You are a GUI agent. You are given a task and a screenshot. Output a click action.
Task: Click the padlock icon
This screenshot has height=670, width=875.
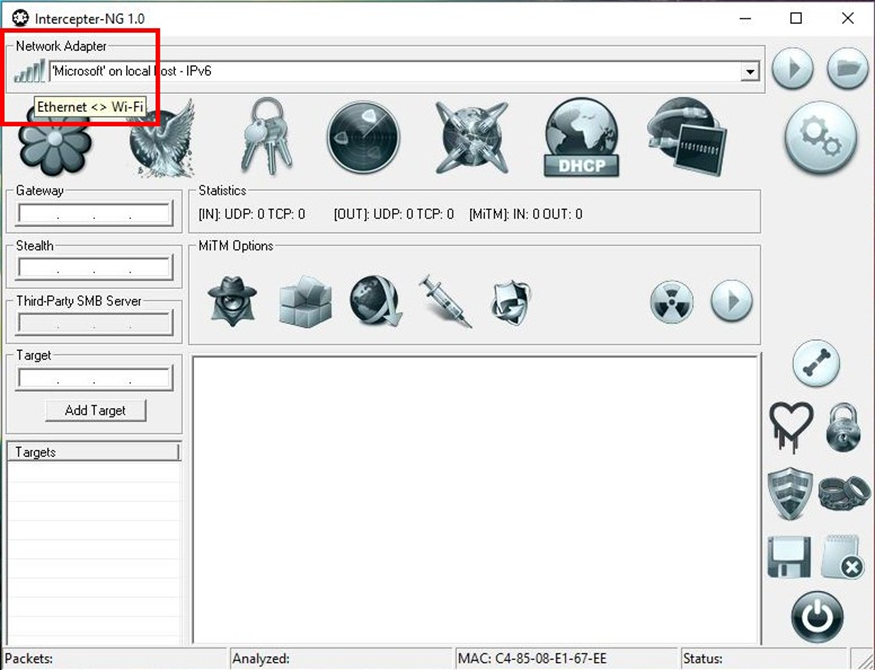coord(843,427)
